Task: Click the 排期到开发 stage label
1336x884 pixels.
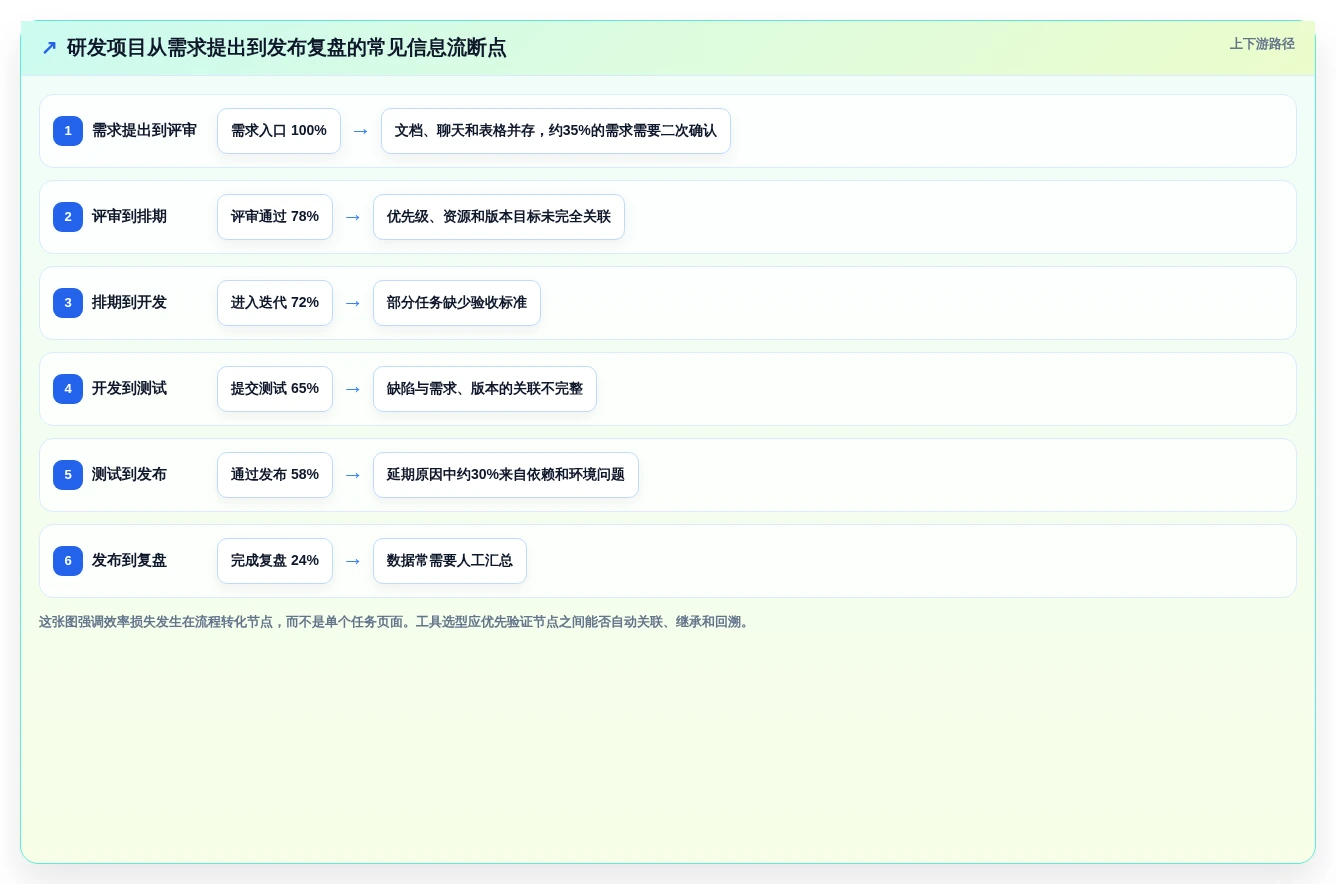Action: [x=129, y=303]
